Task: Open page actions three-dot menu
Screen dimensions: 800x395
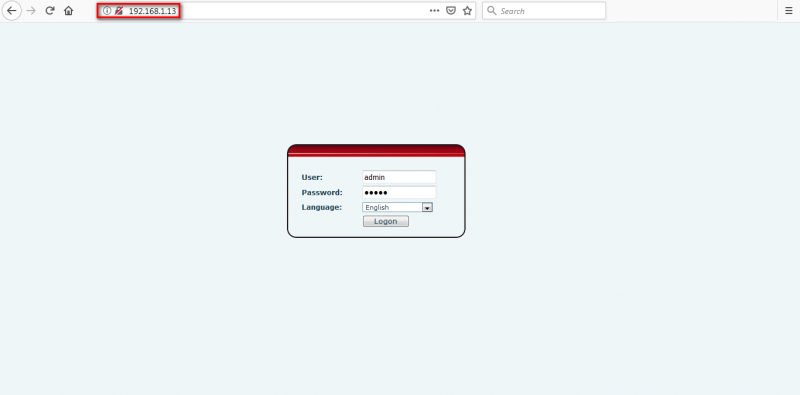Action: click(x=434, y=11)
